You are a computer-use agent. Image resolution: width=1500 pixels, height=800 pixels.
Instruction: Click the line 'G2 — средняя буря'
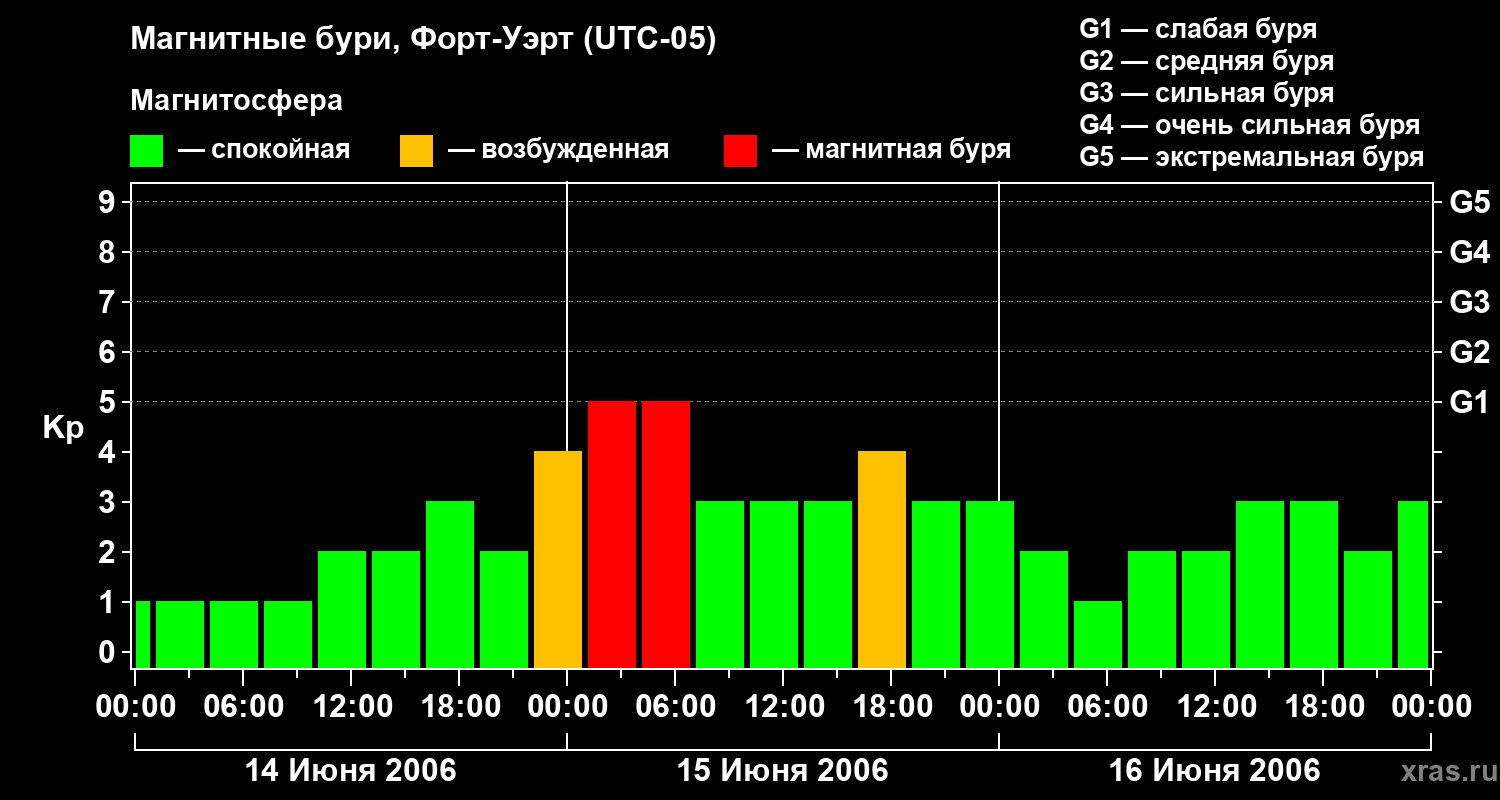1206,61
